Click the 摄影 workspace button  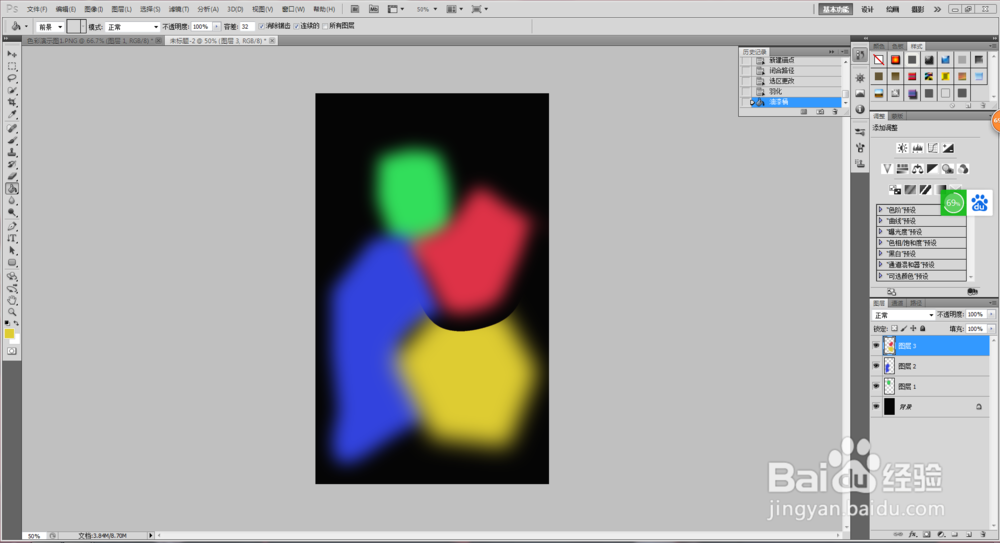tap(918, 9)
